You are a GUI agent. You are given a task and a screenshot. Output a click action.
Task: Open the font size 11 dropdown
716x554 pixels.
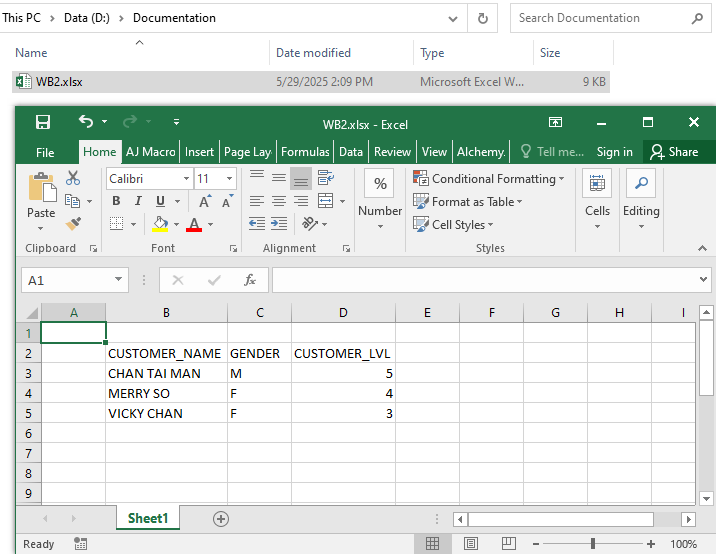pos(230,179)
